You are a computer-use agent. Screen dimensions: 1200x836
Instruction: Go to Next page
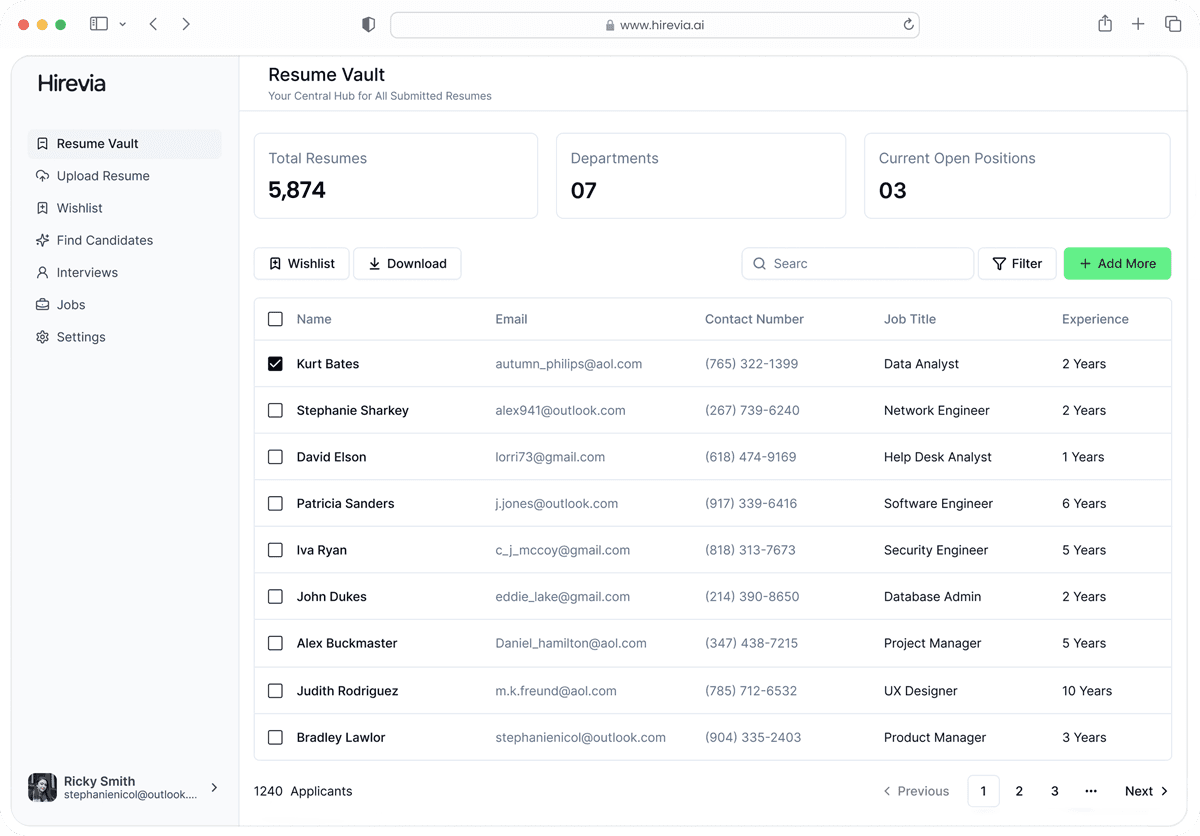pos(1146,791)
